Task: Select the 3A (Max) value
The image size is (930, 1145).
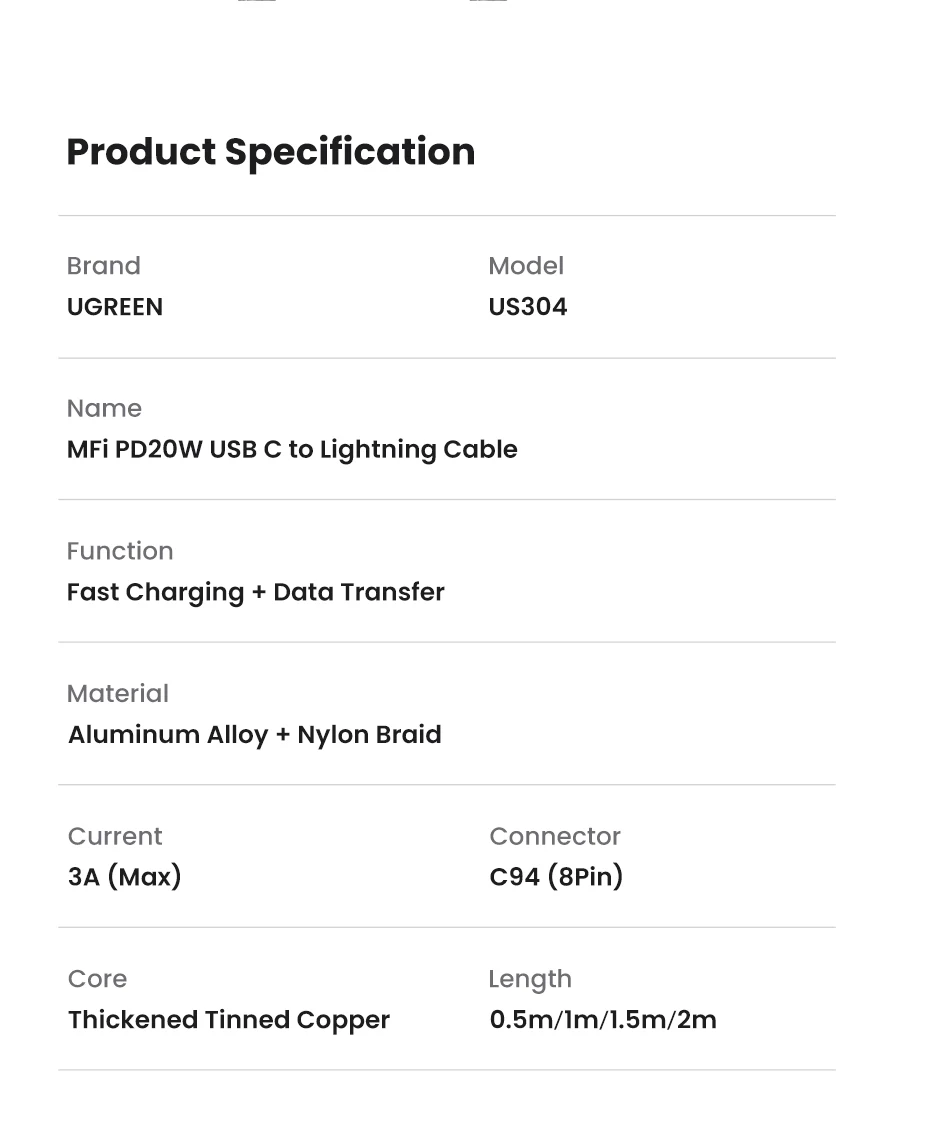Action: pos(125,877)
